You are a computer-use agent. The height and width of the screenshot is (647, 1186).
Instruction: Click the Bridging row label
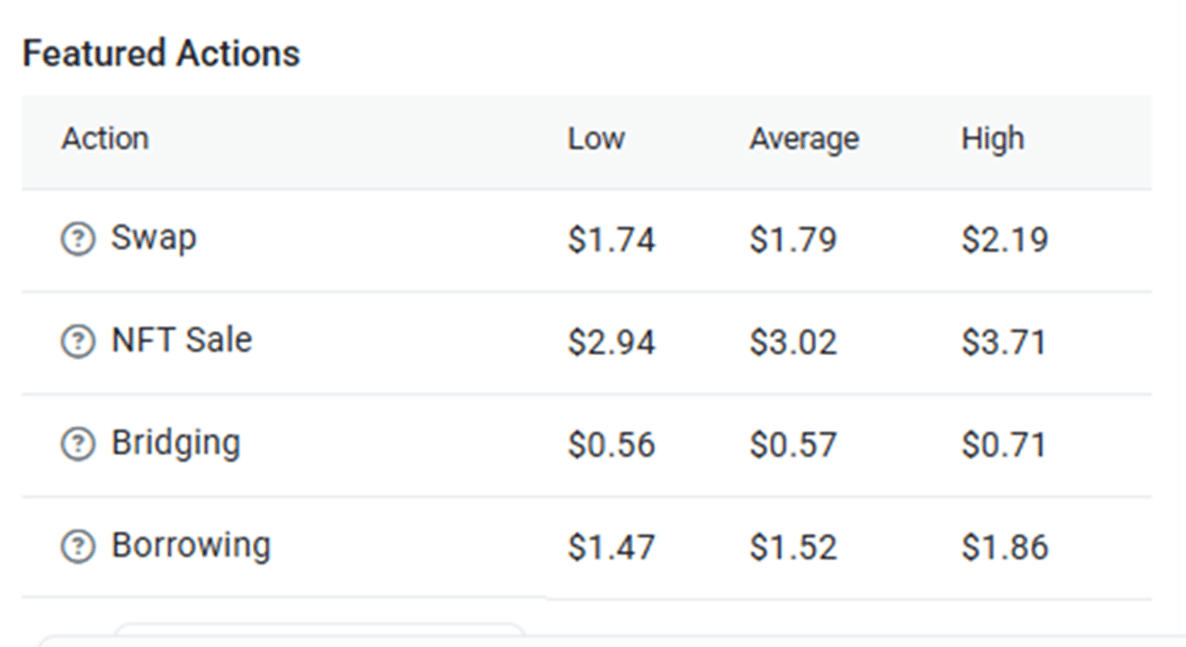click(175, 444)
